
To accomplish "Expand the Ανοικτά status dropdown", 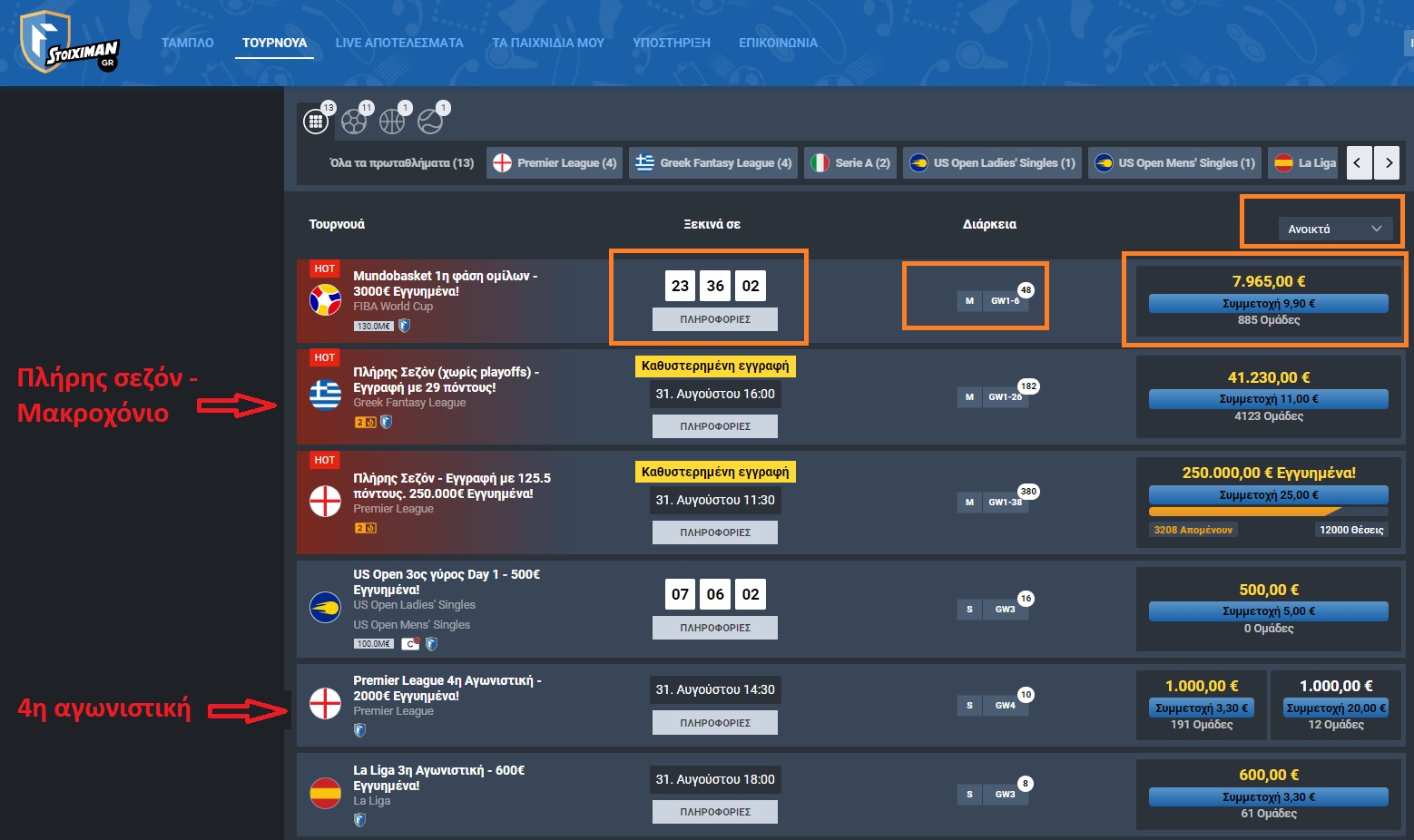I will (1334, 229).
